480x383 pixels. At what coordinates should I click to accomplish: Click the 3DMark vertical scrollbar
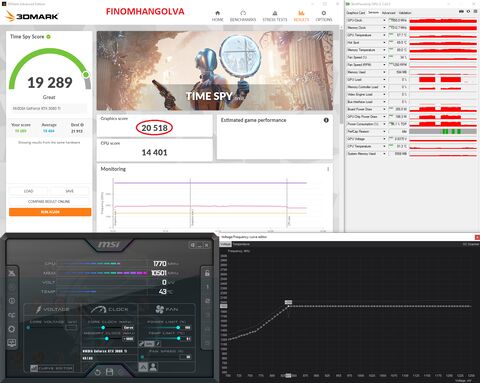[341, 77]
